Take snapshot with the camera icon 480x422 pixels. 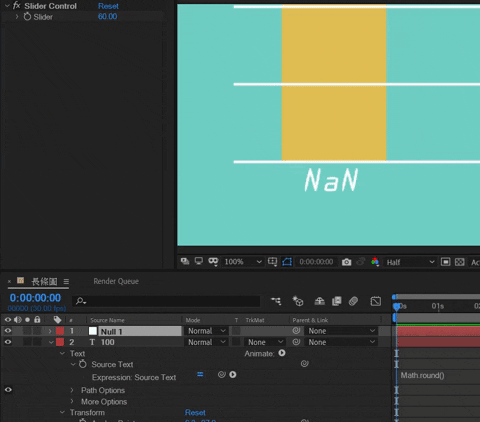(x=346, y=262)
